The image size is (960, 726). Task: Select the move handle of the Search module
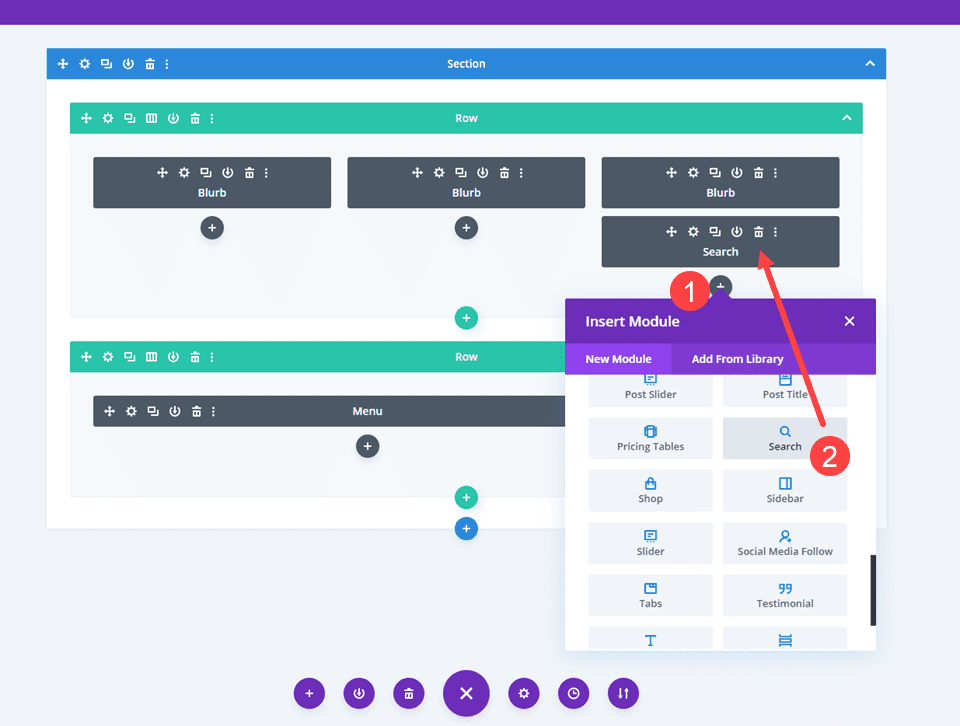pyautogui.click(x=672, y=231)
